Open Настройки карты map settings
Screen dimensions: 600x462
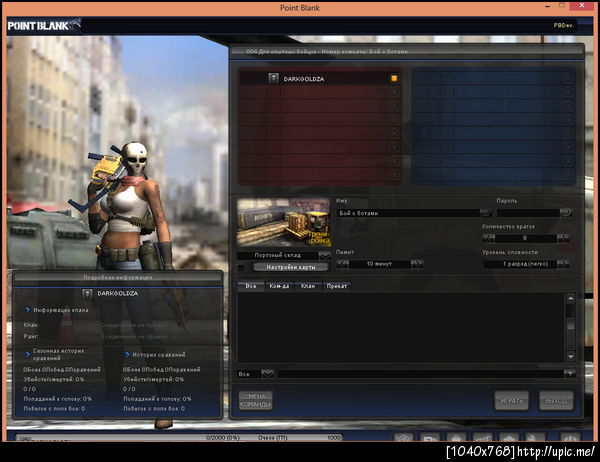coord(291,267)
